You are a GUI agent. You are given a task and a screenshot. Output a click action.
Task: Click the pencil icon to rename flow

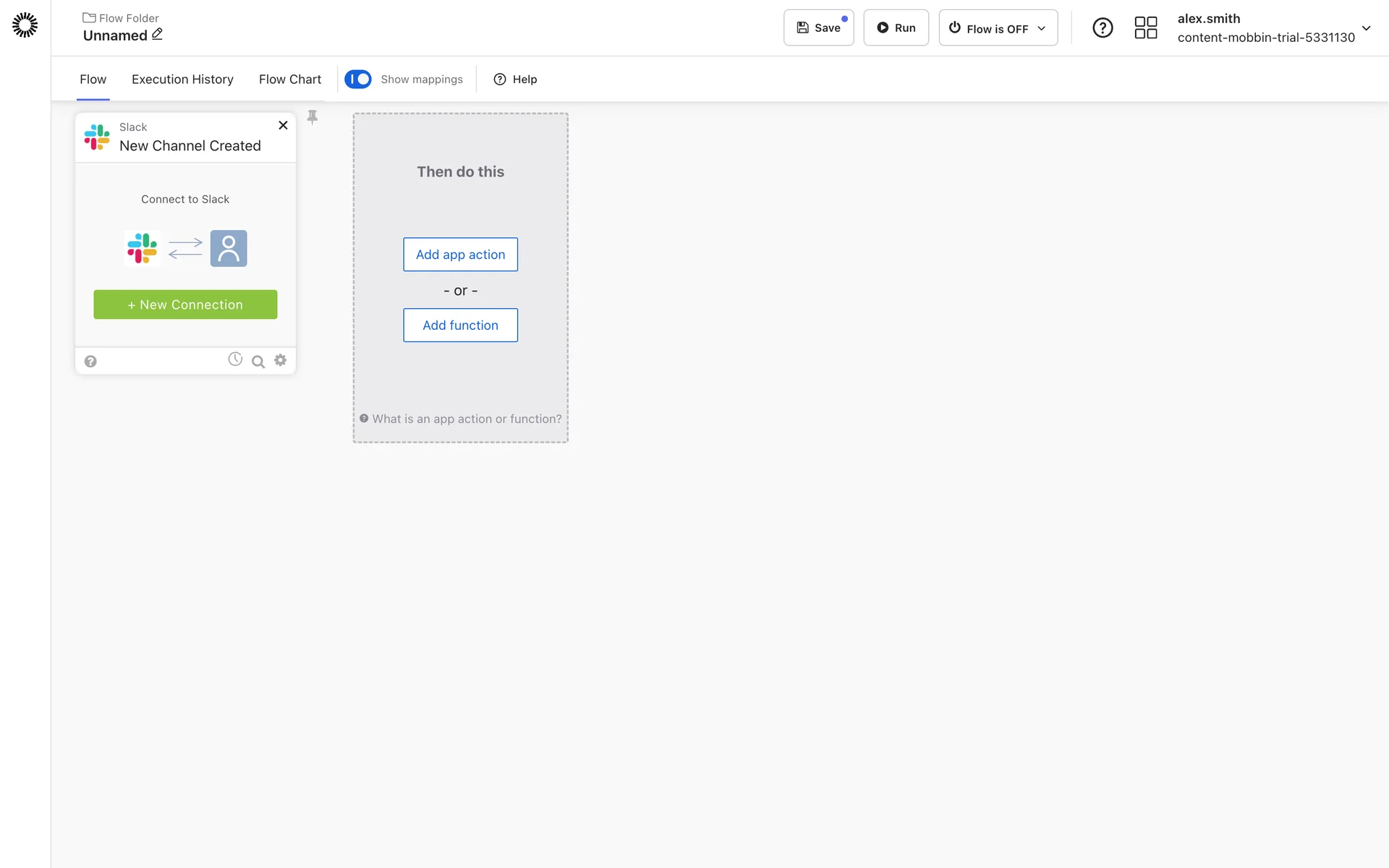pyautogui.click(x=157, y=34)
